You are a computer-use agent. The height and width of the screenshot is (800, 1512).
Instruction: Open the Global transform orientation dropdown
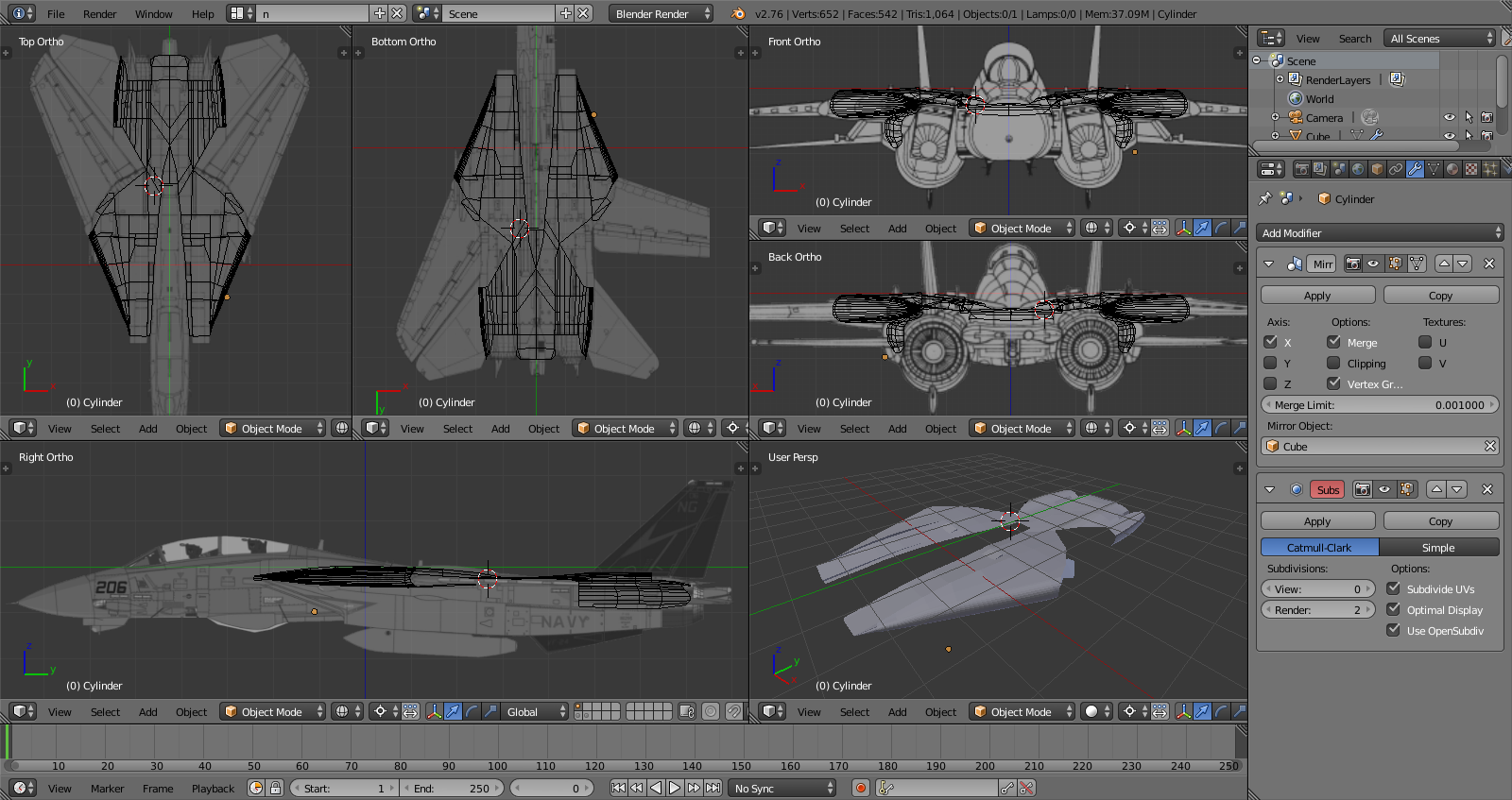click(535, 711)
